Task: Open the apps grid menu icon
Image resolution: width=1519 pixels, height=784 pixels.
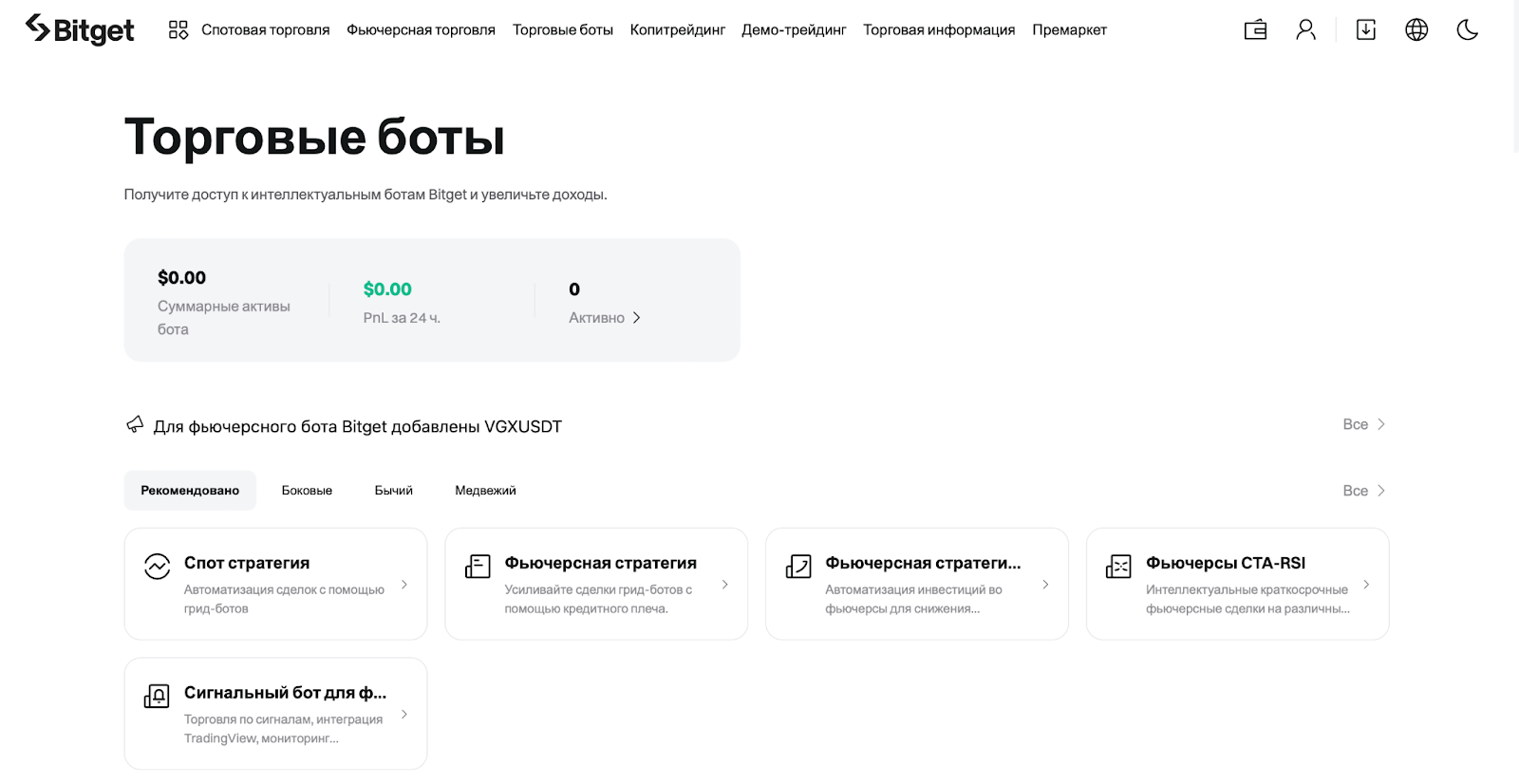Action: pyautogui.click(x=178, y=29)
